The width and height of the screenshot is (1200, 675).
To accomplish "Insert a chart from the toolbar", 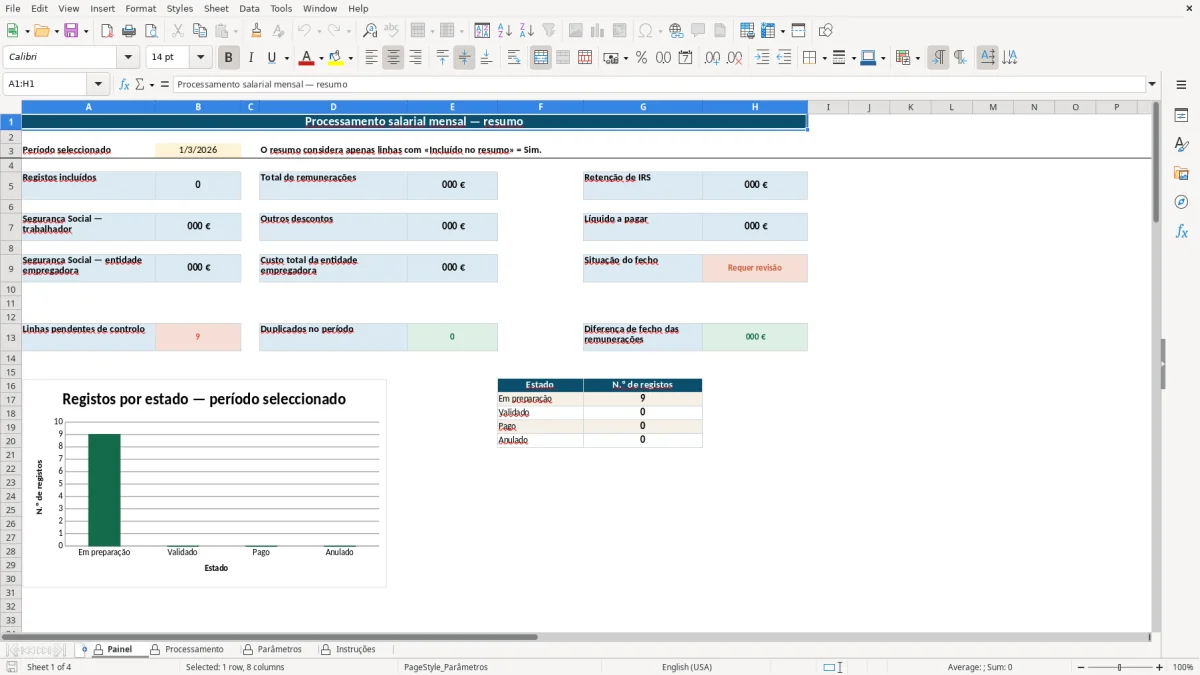I will (x=598, y=31).
